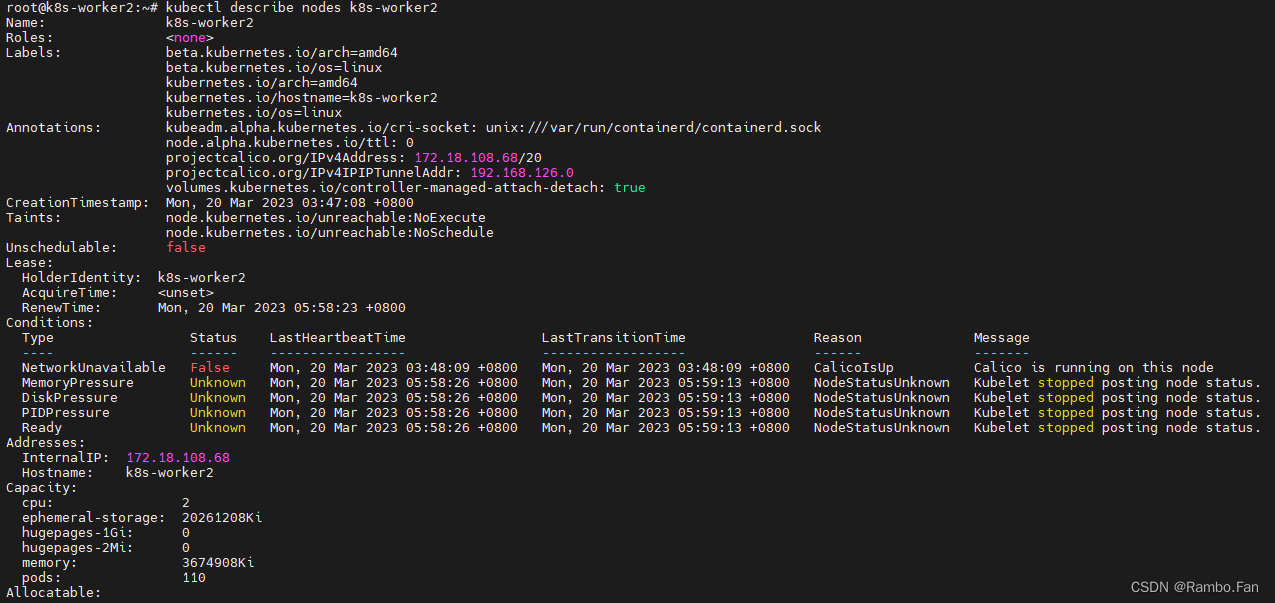Click the Ready condition Unknown status
This screenshot has width=1275, height=603.
click(218, 427)
